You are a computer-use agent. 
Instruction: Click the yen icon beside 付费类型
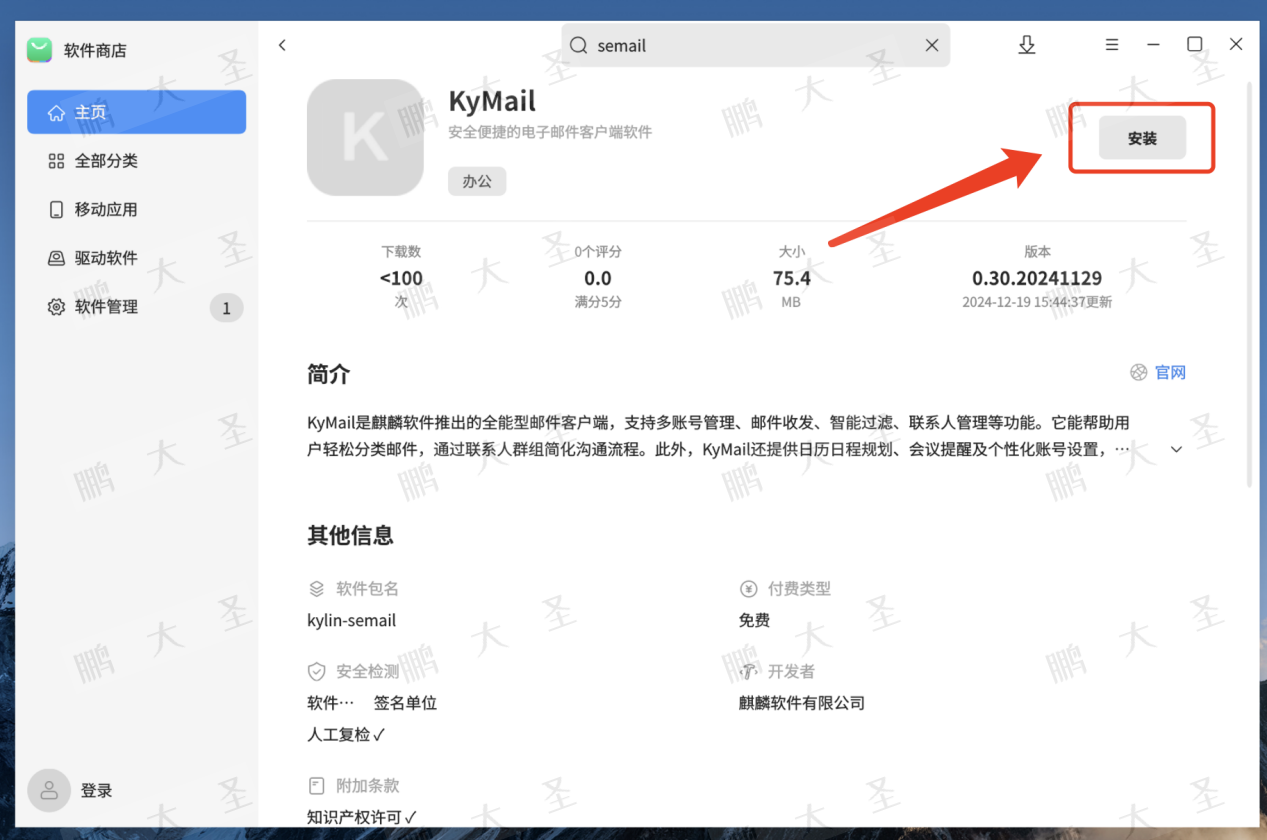click(x=748, y=589)
